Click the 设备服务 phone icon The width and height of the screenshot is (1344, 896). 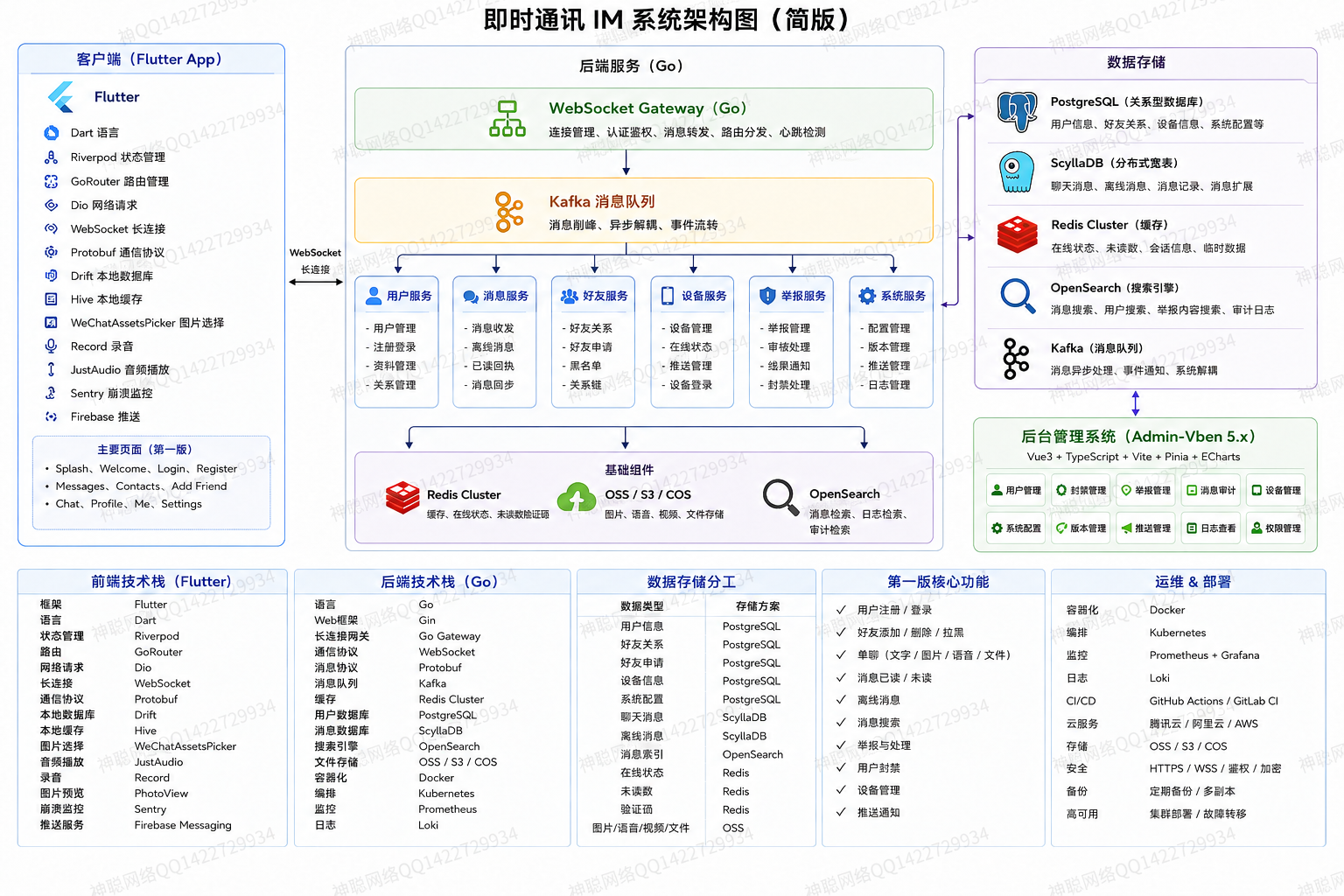(x=668, y=296)
